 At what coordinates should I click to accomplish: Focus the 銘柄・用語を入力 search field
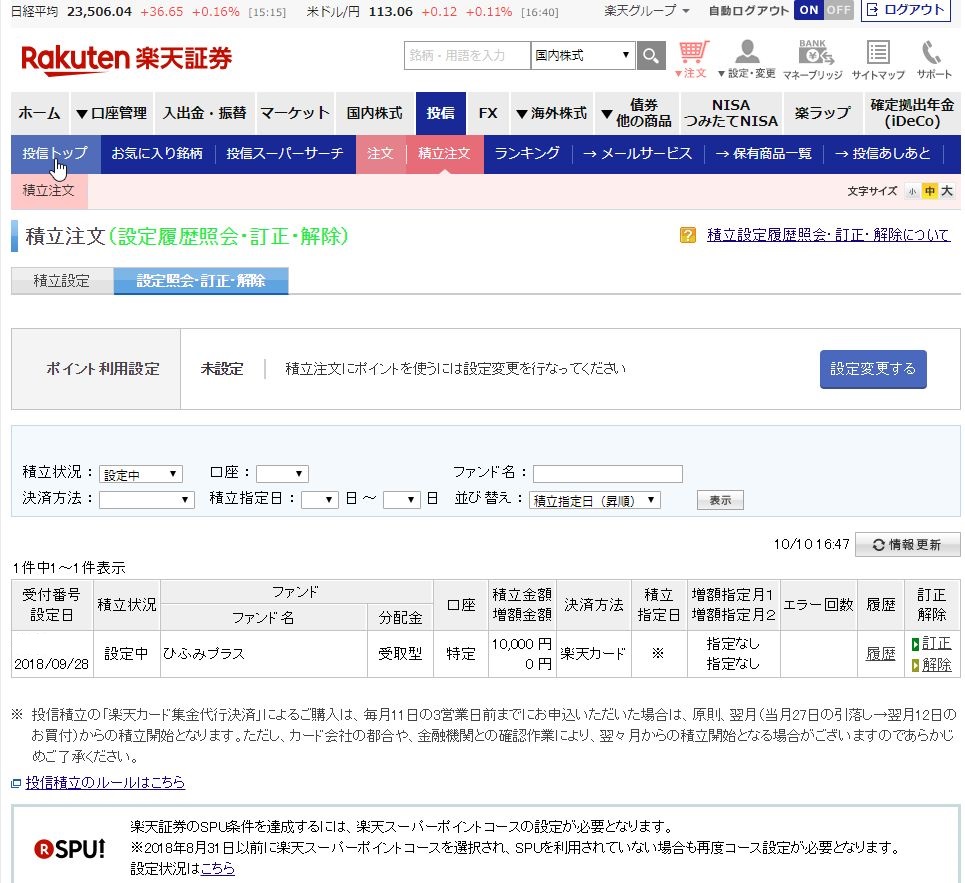tap(467, 55)
